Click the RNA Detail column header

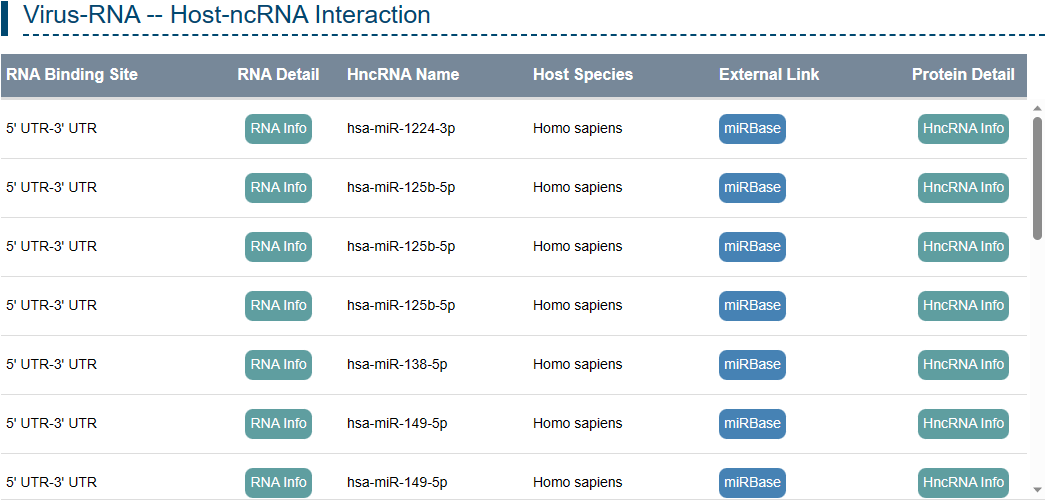pyautogui.click(x=278, y=75)
